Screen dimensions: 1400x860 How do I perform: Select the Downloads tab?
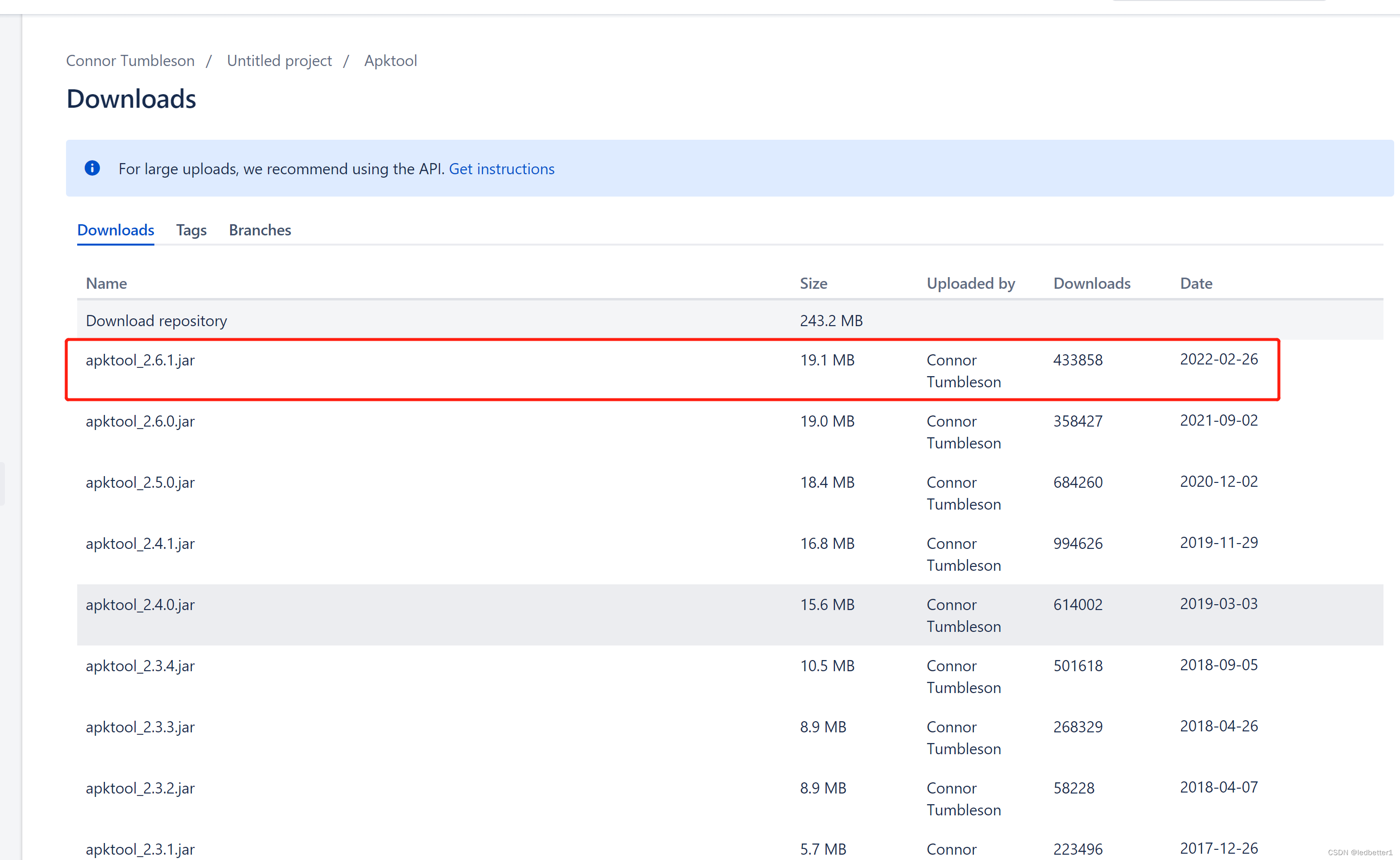click(116, 230)
